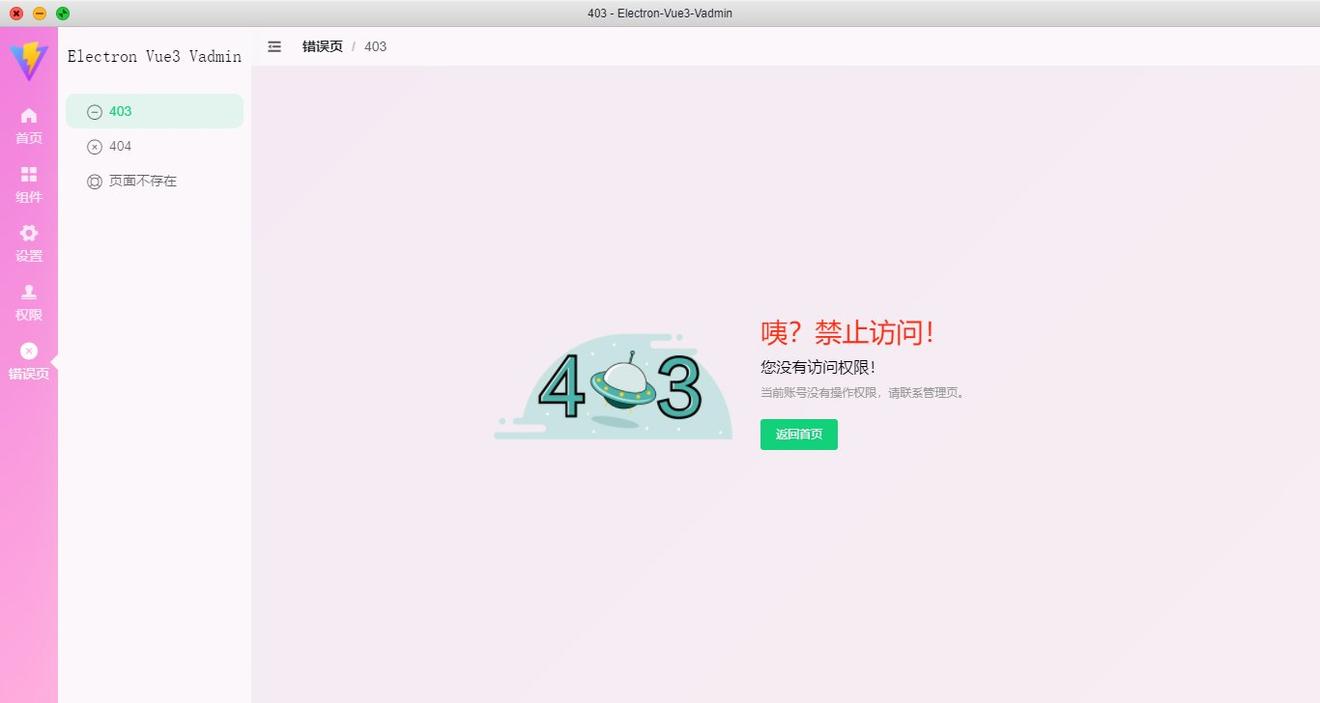Screen dimensions: 1320x703
Task: Open the 权限 permissions section
Action: click(29, 302)
